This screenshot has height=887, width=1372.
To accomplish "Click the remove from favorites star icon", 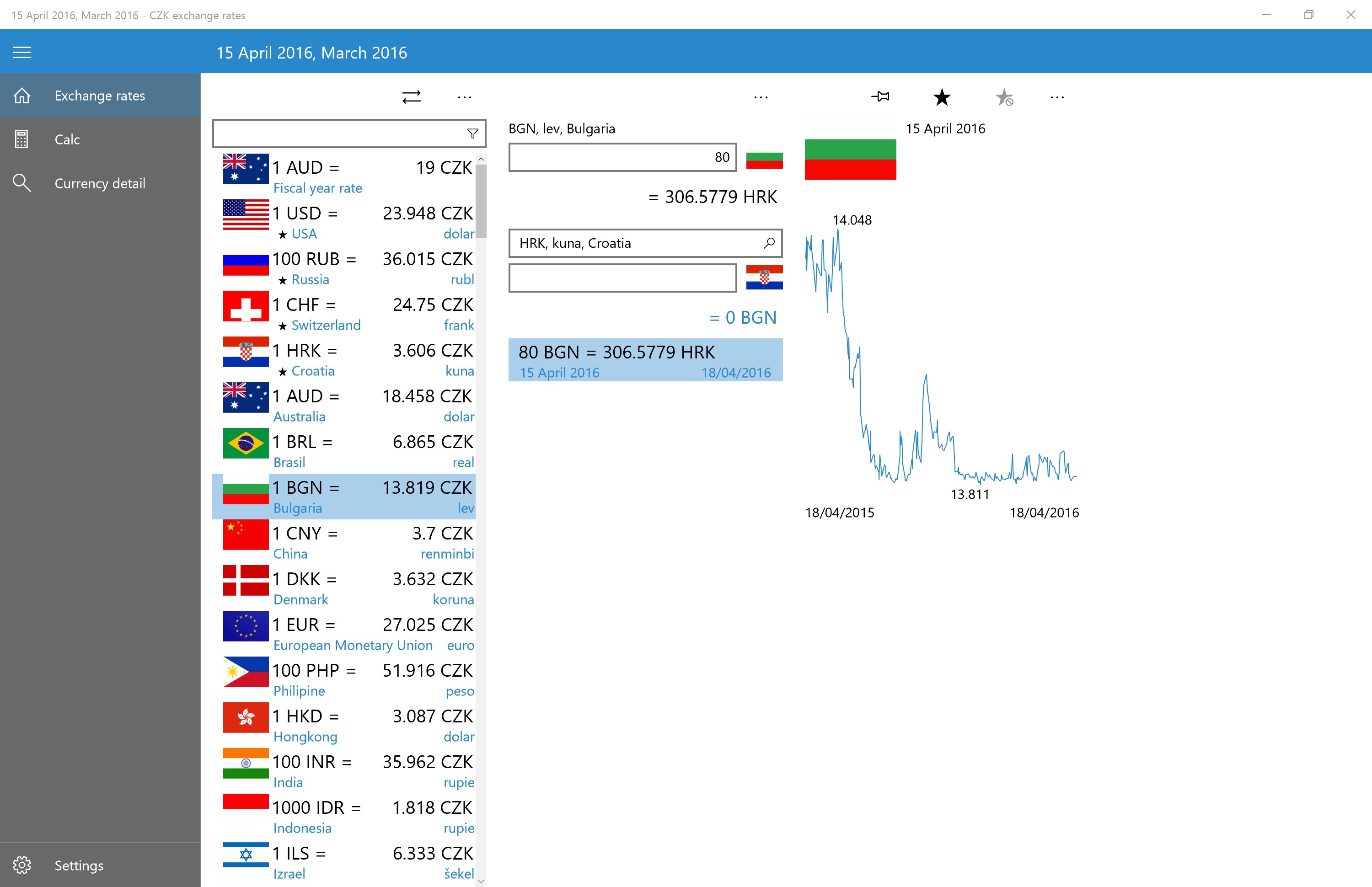I will pos(1004,97).
